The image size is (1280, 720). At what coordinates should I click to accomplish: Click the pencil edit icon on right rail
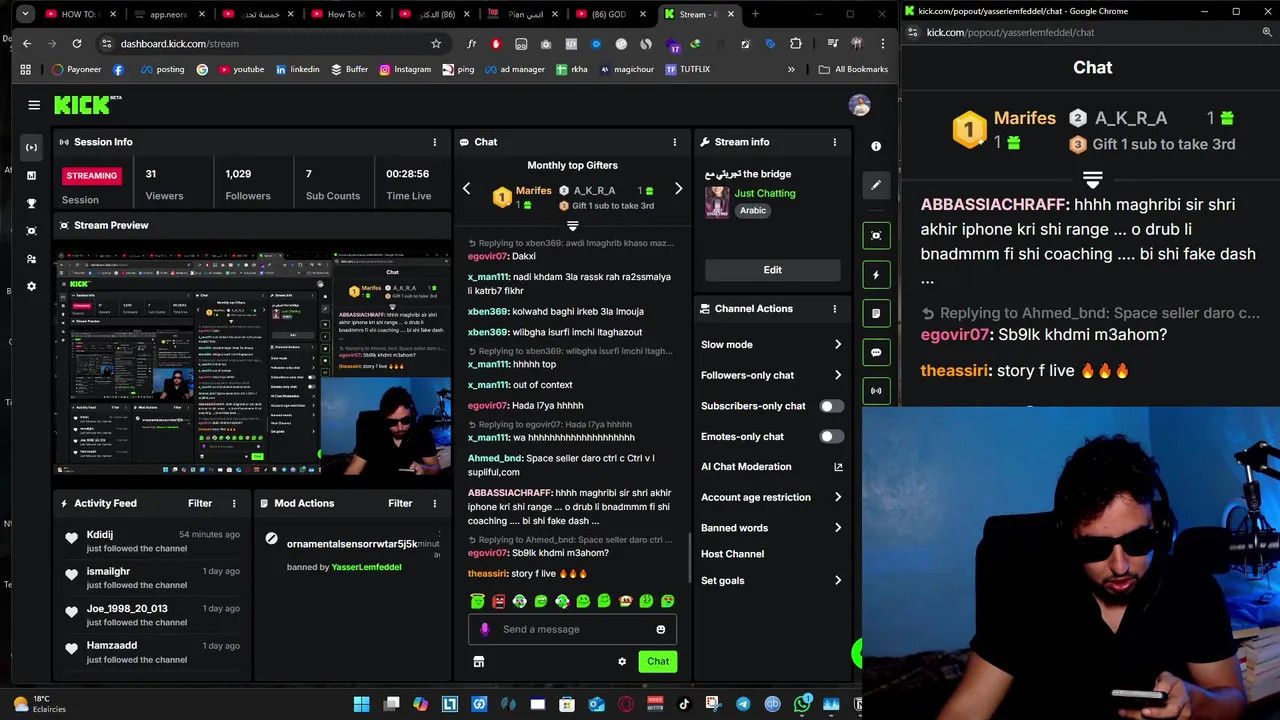(876, 185)
